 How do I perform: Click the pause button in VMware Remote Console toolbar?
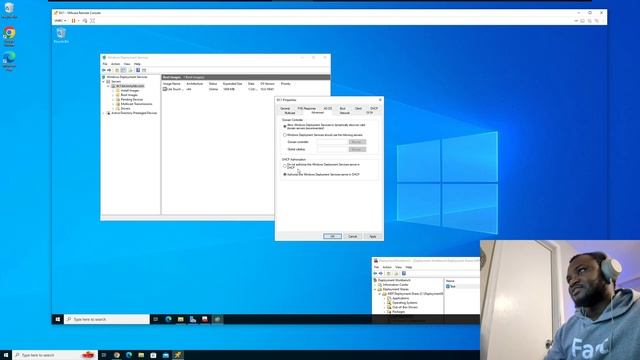[x=73, y=20]
